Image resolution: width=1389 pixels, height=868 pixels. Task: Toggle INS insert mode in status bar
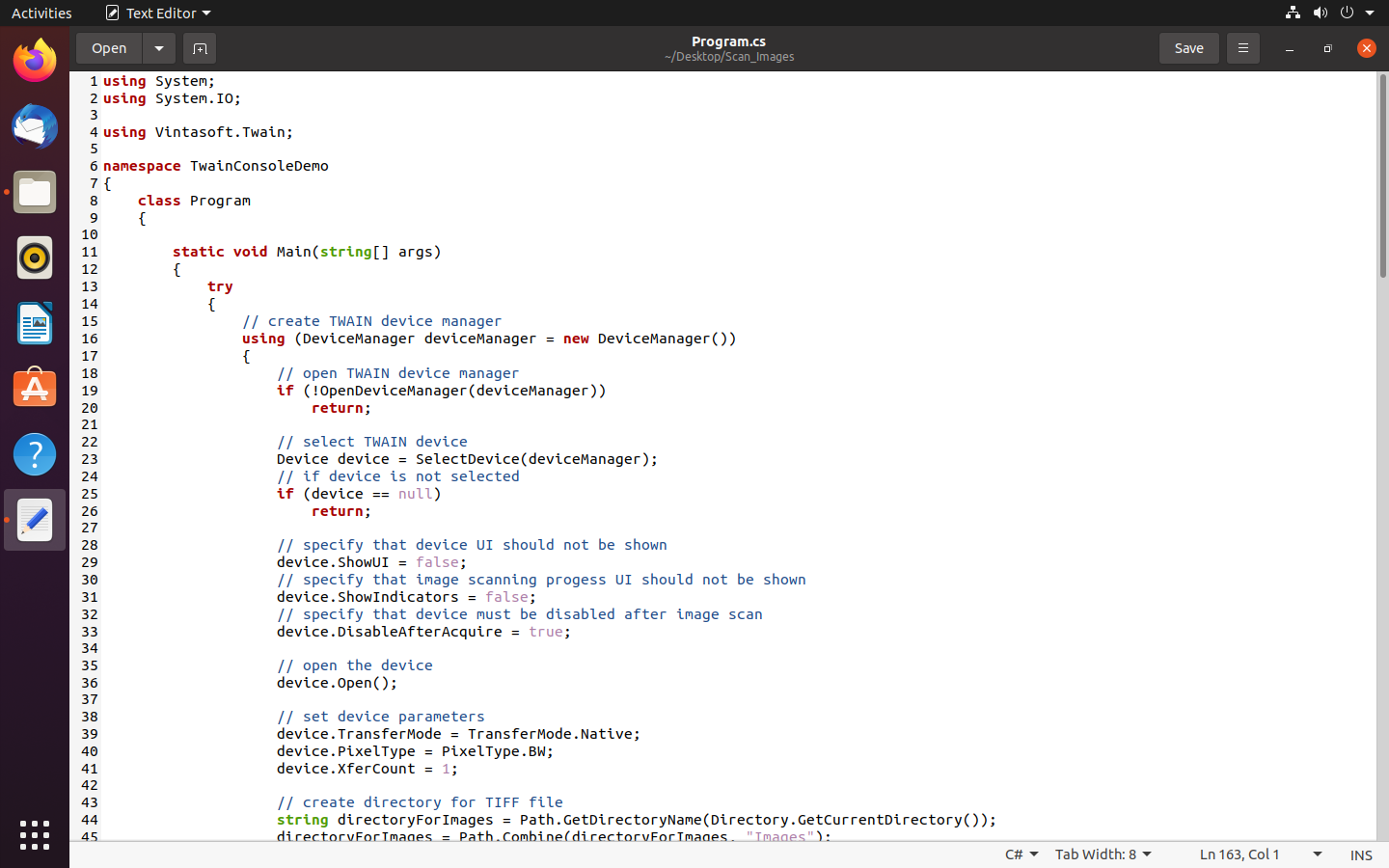coord(1361,854)
